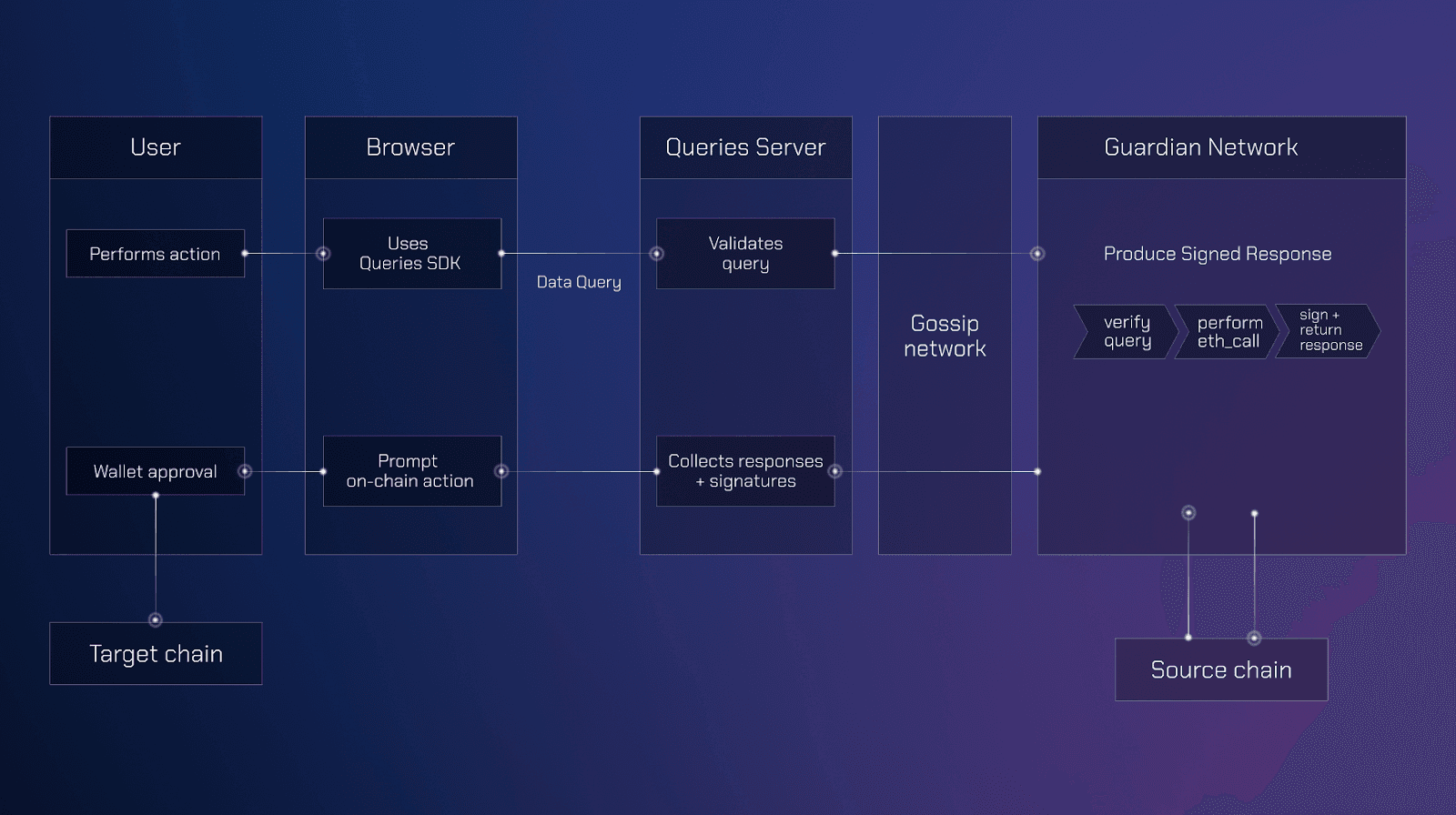
Task: Open the Target chain box
Action: (156, 654)
